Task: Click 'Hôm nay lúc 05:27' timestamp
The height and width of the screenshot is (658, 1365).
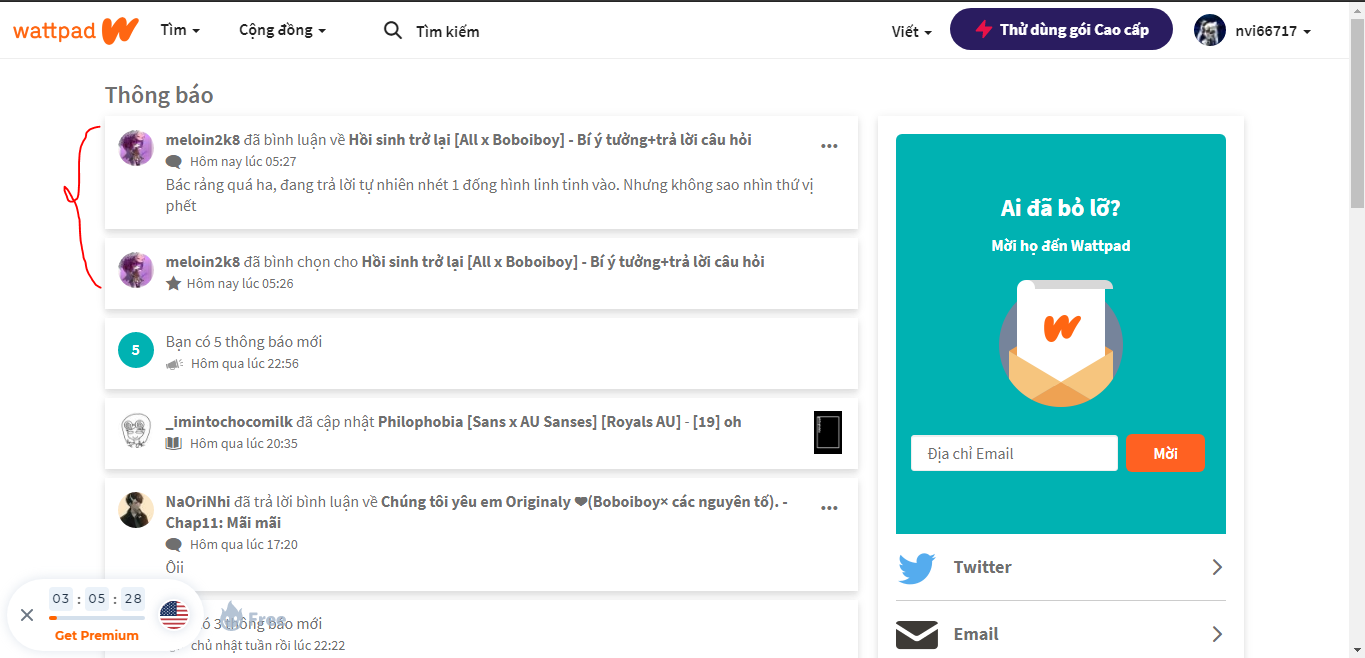Action: pyautogui.click(x=243, y=161)
